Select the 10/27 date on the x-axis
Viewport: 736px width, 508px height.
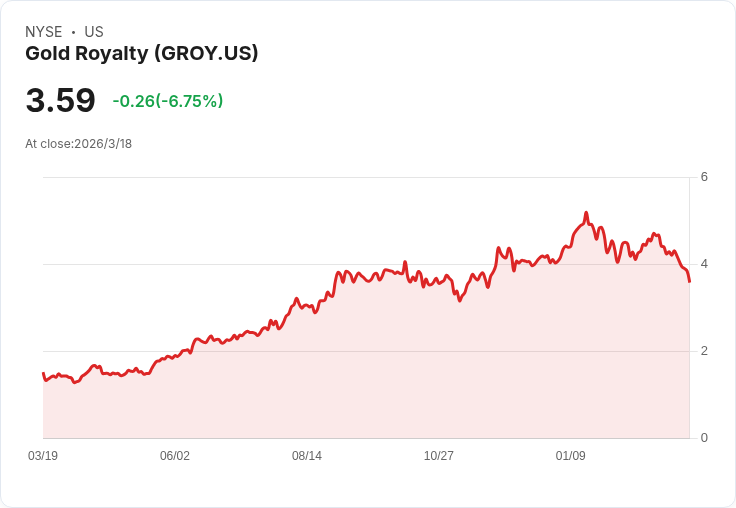pos(439,456)
